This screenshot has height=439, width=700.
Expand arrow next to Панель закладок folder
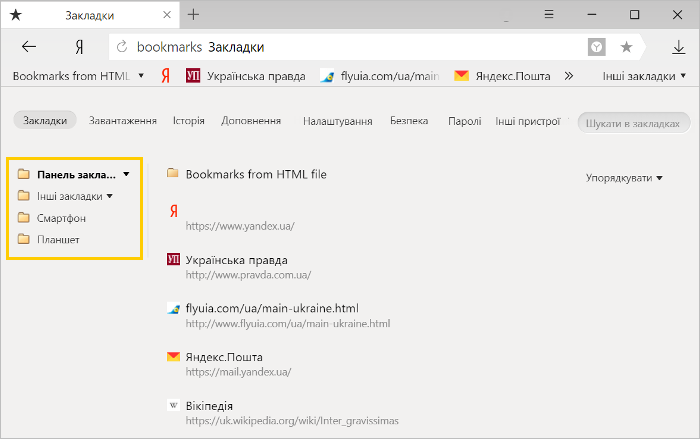pyautogui.click(x=126, y=175)
